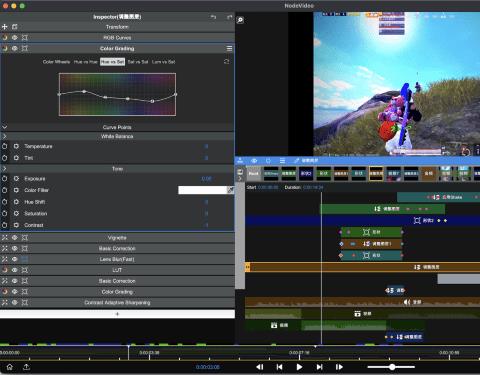Select the Root layer thumbnail tab
The width and height of the screenshot is (480, 375).
(254, 173)
